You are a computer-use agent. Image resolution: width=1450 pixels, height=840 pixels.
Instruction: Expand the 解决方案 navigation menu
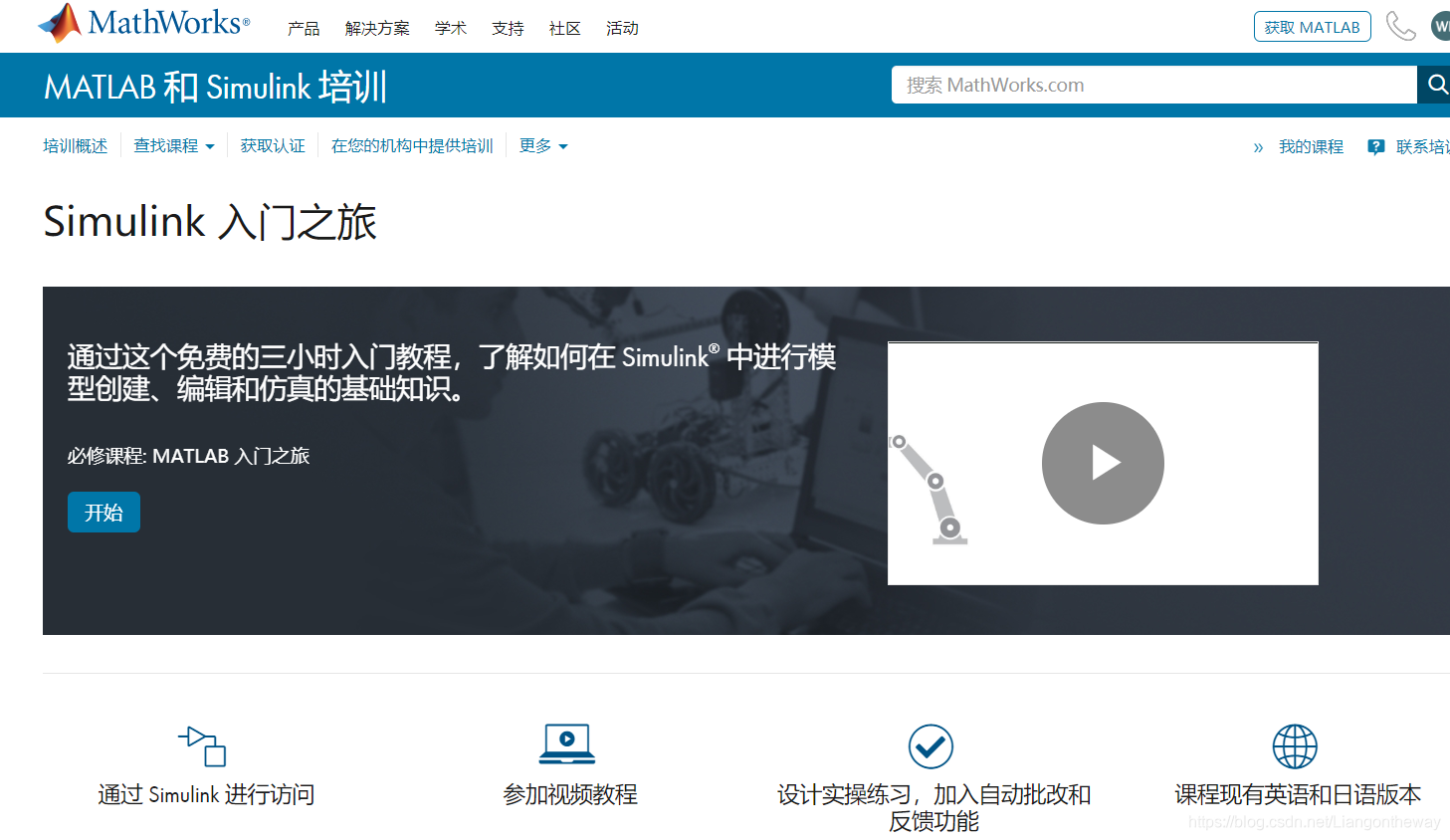pyautogui.click(x=377, y=28)
